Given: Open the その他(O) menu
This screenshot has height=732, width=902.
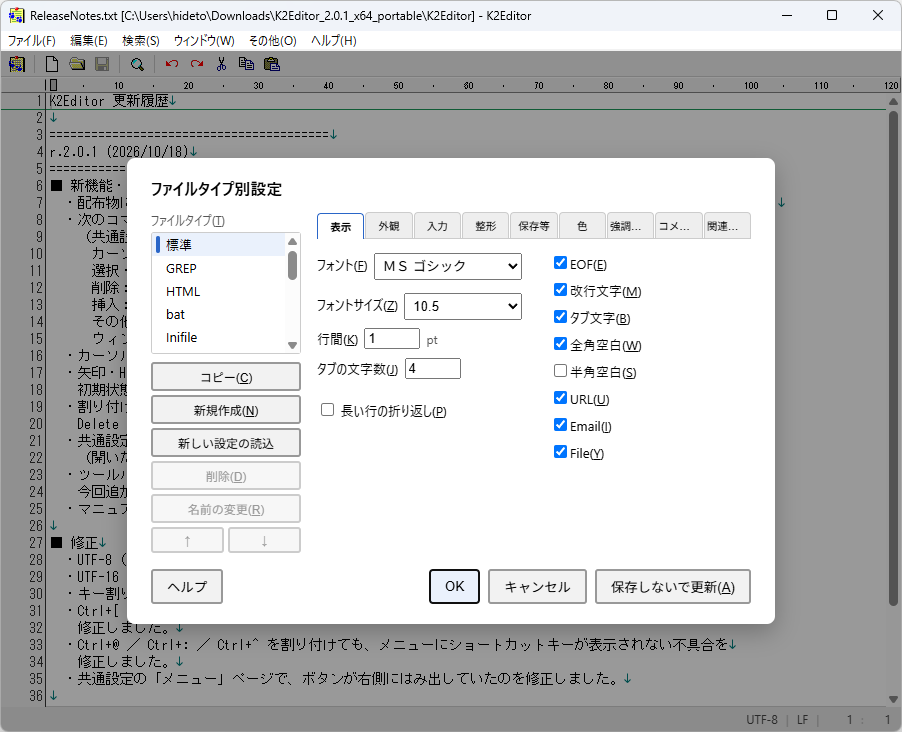Looking at the screenshot, I should [273, 41].
